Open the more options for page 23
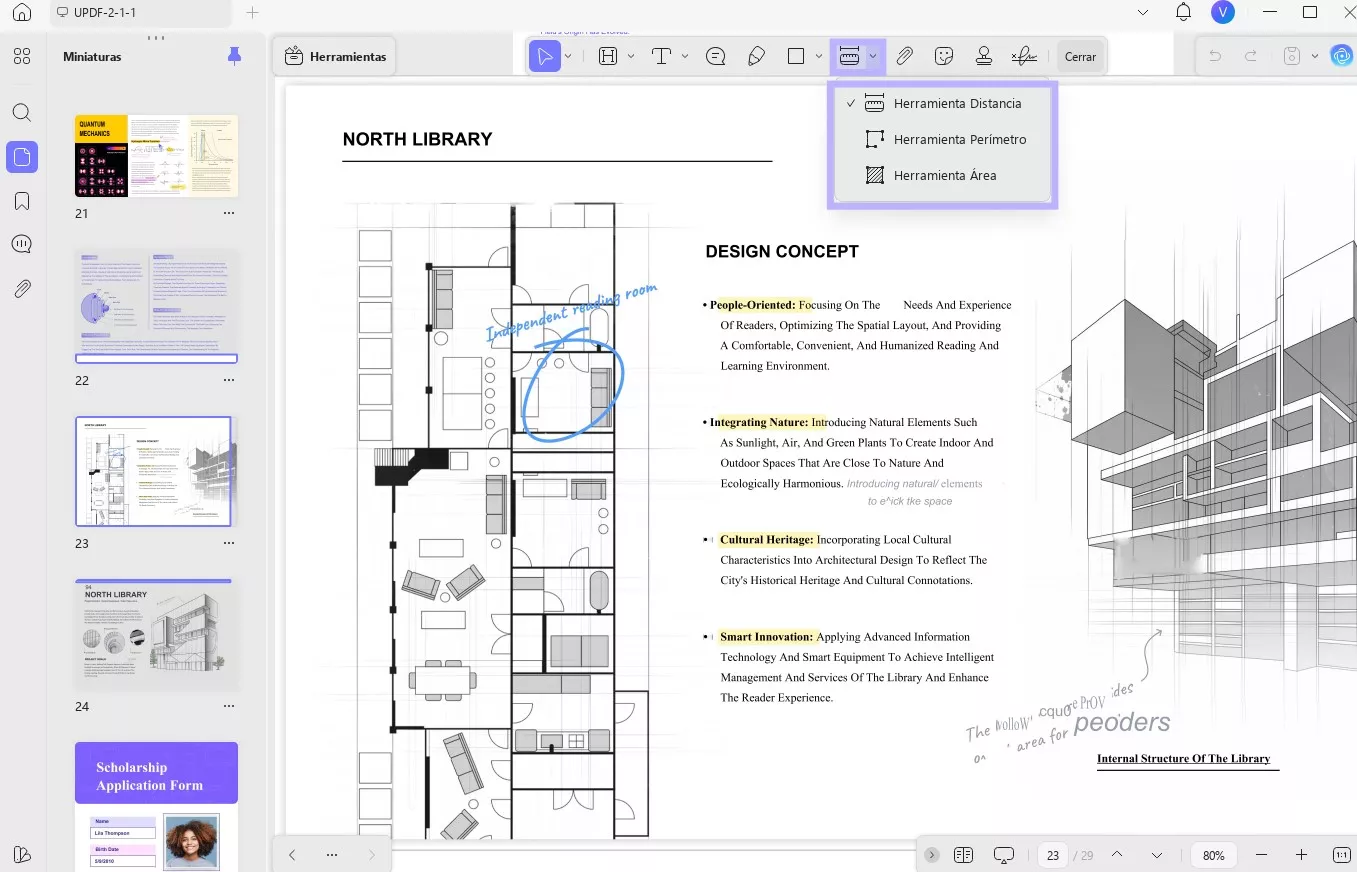1357x872 pixels. (x=229, y=544)
